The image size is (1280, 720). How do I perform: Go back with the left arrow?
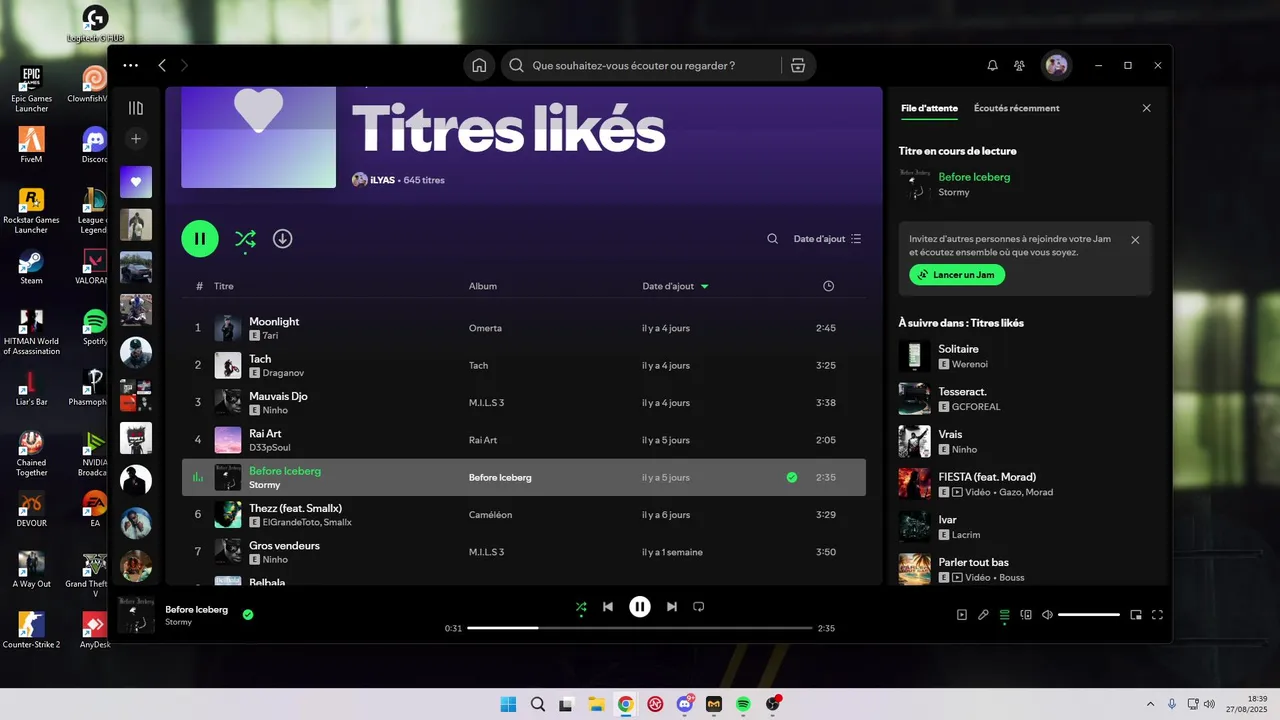[x=162, y=65]
